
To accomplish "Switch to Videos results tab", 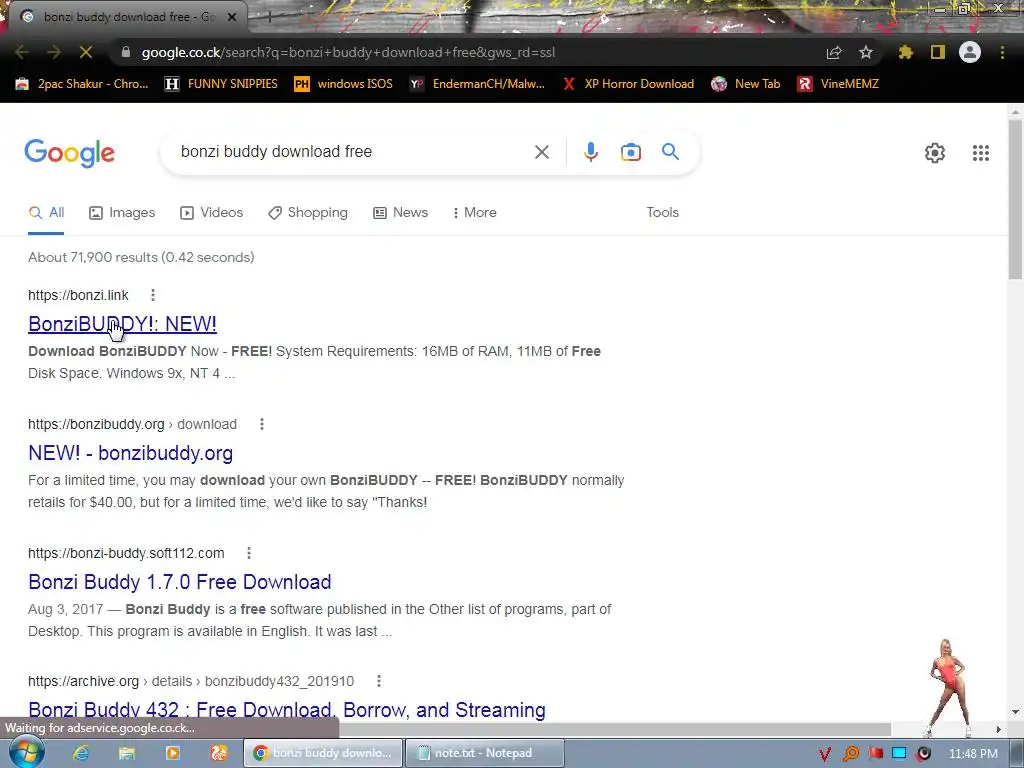I will [x=212, y=212].
